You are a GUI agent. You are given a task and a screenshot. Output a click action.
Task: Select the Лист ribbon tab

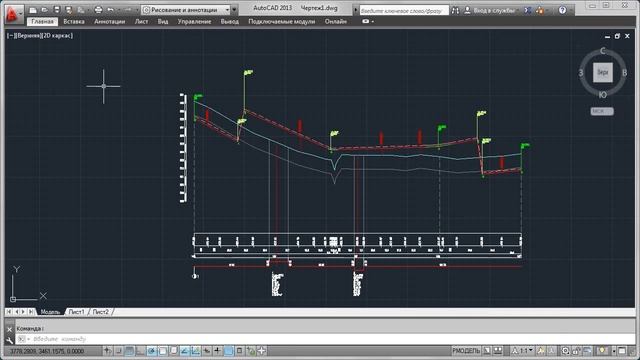tap(141, 22)
